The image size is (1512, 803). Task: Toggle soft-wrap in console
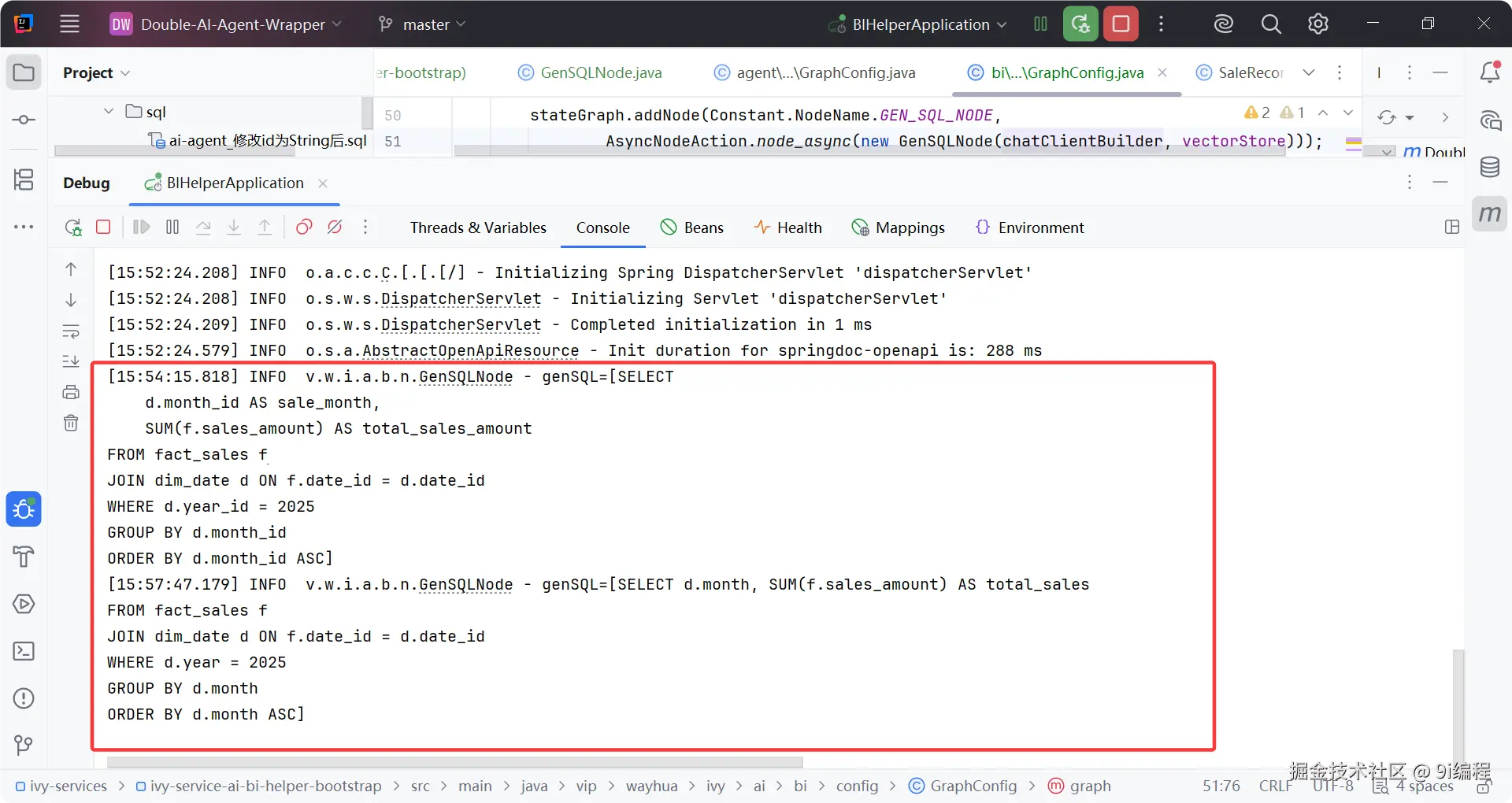pyautogui.click(x=71, y=331)
